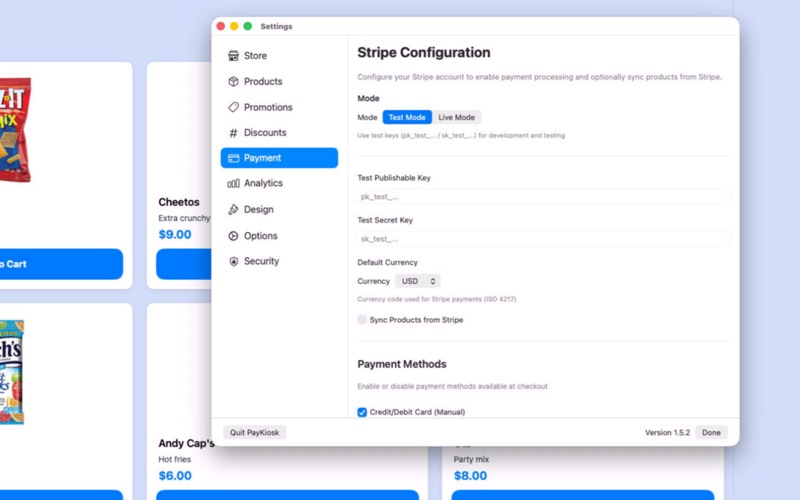Click the Stripe Configuration heading
Image resolution: width=800 pixels, height=500 pixels.
click(423, 53)
